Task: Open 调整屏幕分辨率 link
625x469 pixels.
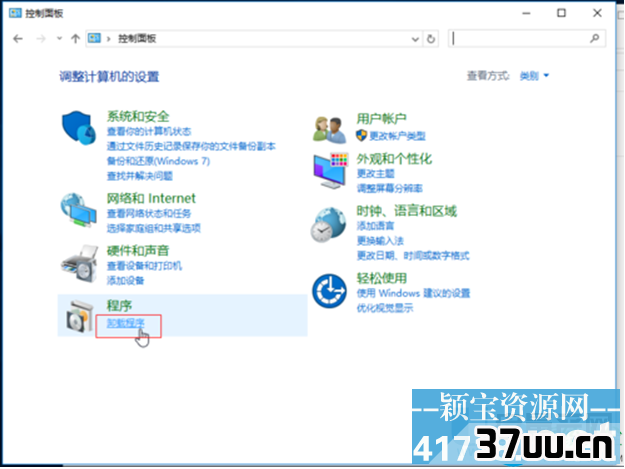Action: [x=389, y=188]
